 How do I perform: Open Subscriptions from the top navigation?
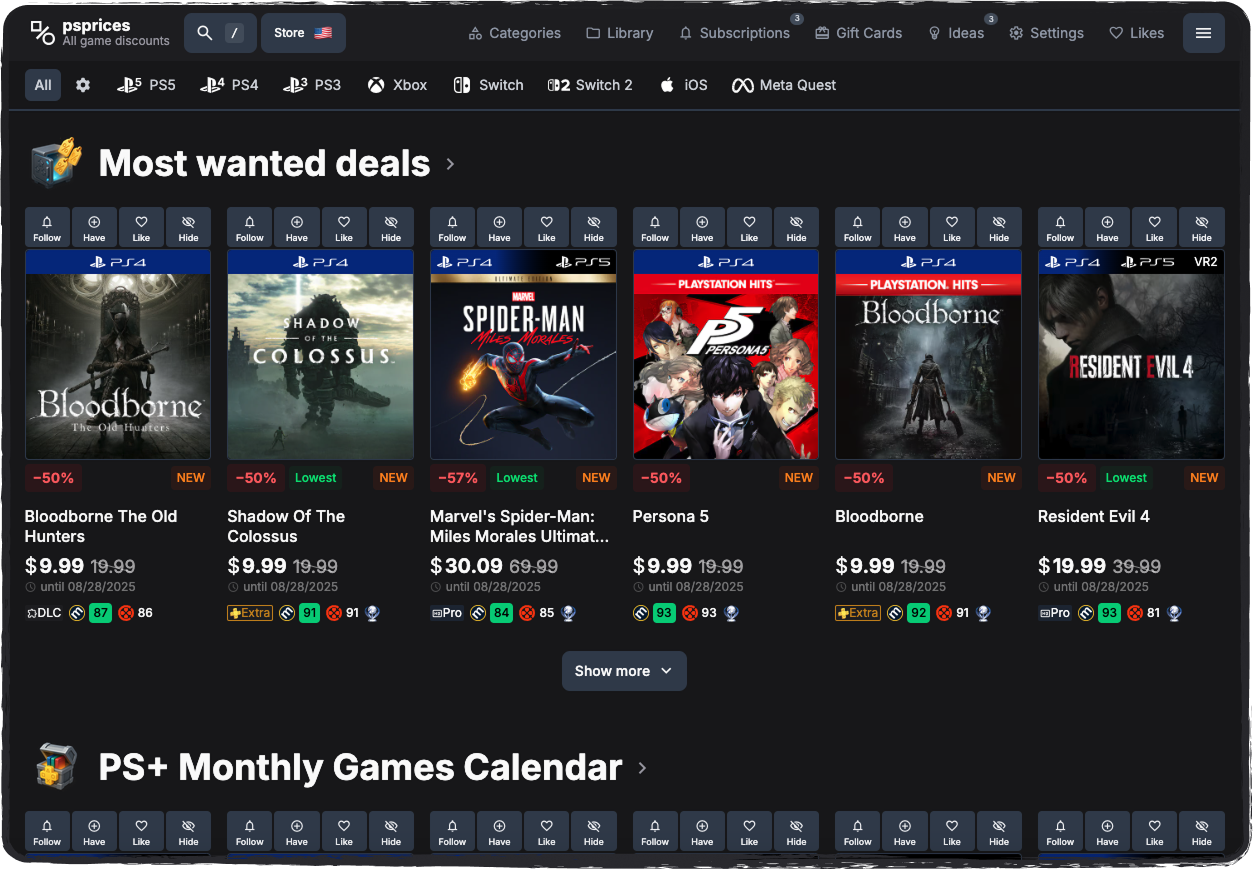click(734, 33)
